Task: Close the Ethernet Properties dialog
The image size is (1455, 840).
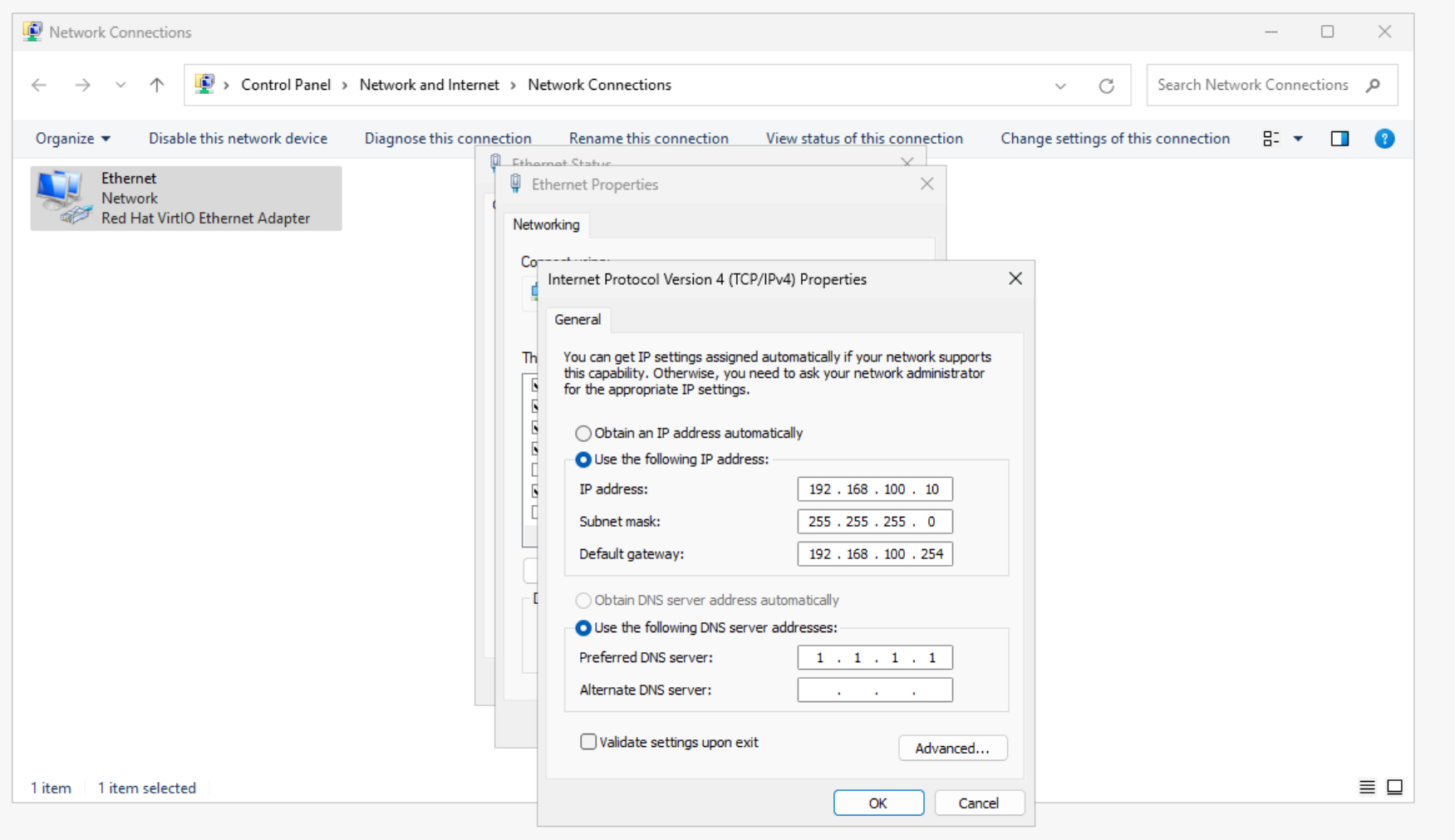Action: tap(927, 184)
